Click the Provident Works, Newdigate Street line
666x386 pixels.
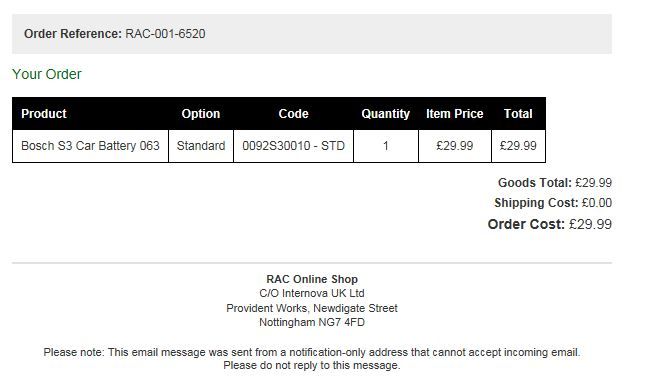coord(312,308)
